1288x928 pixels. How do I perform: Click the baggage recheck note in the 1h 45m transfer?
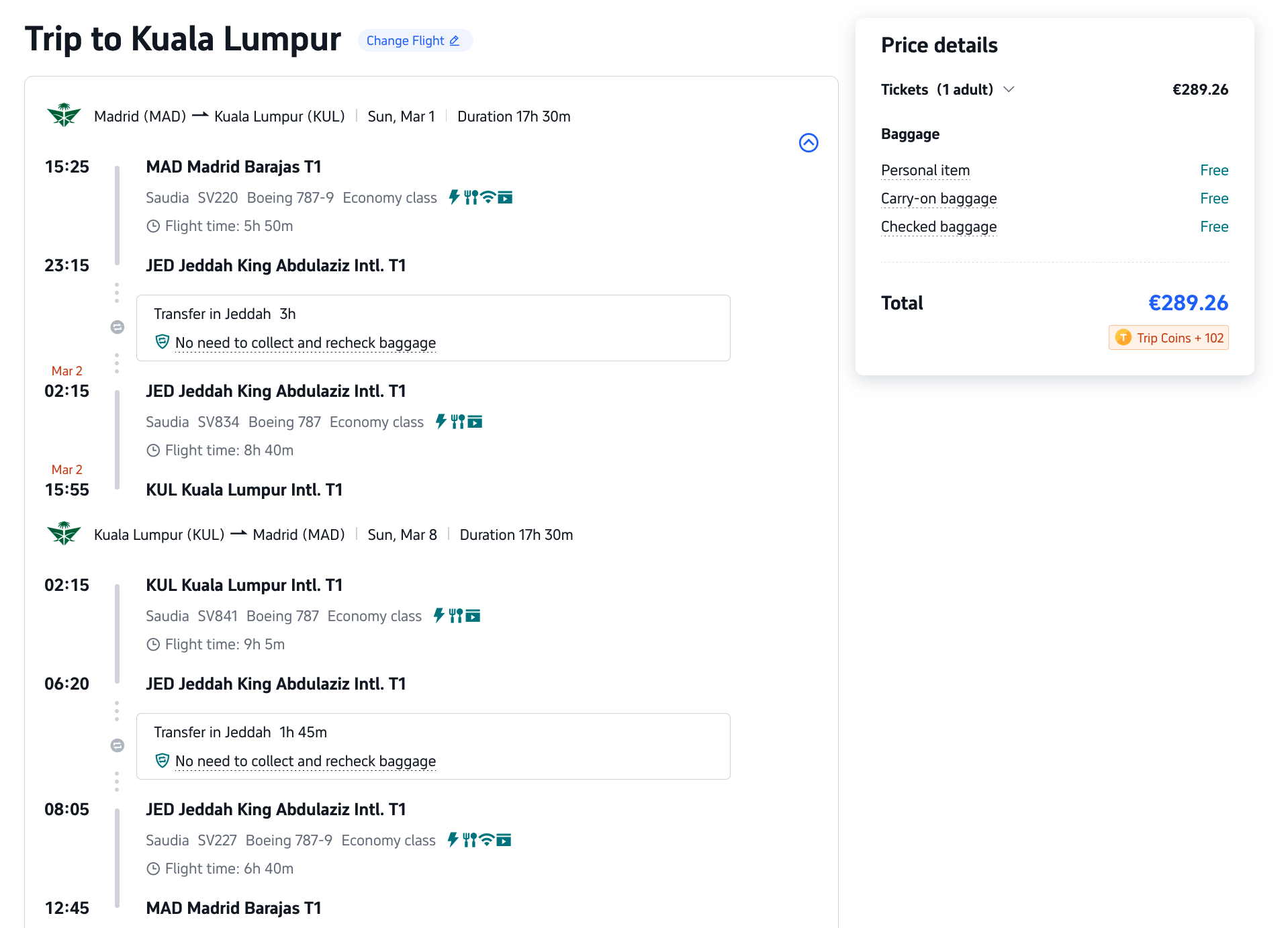(x=305, y=761)
